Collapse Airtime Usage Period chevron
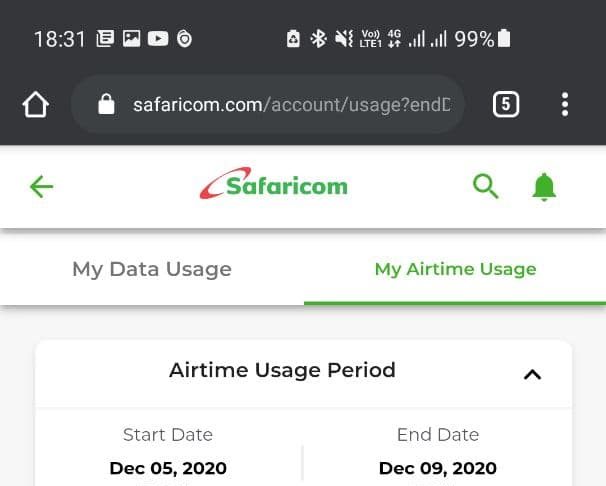The width and height of the screenshot is (606, 486). click(x=533, y=374)
